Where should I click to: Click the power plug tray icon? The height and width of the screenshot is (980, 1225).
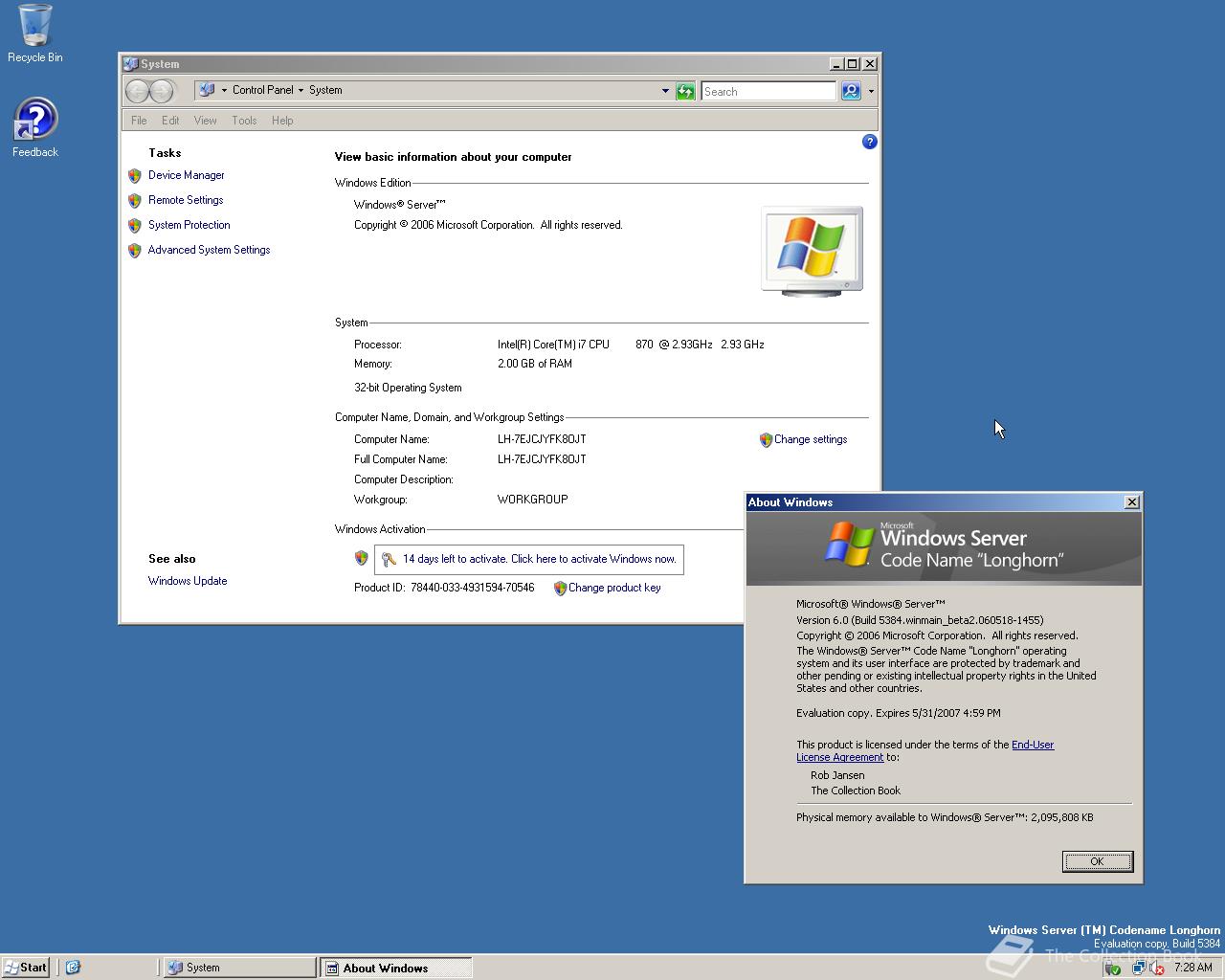(x=1112, y=968)
